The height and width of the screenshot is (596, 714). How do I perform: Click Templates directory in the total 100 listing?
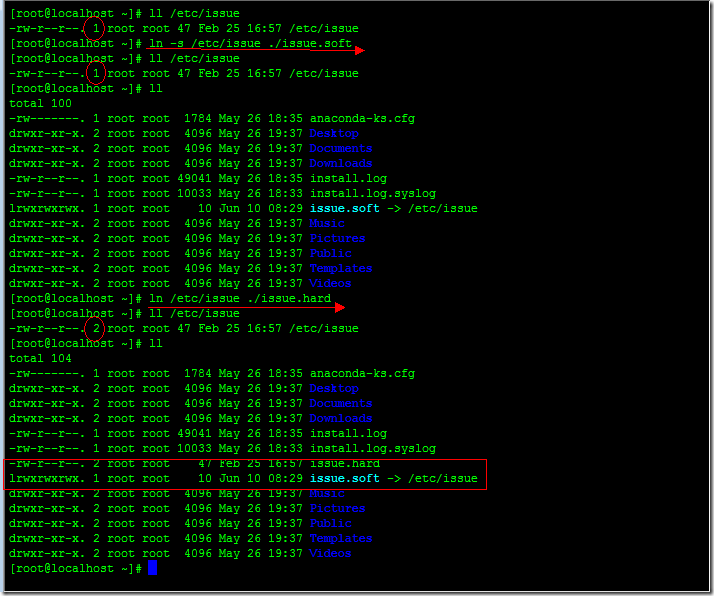tap(341, 269)
